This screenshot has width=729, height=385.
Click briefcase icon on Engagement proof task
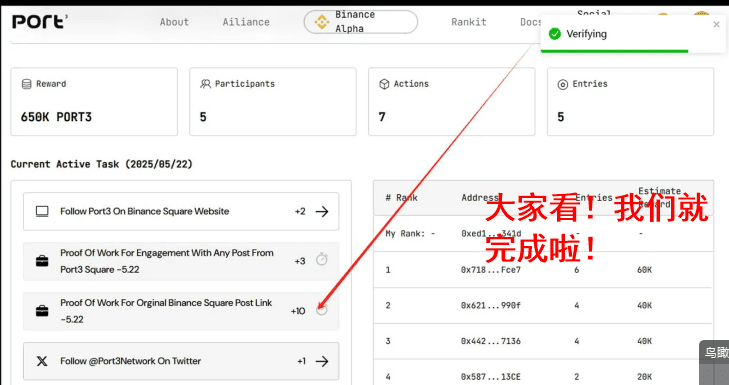pos(42,261)
